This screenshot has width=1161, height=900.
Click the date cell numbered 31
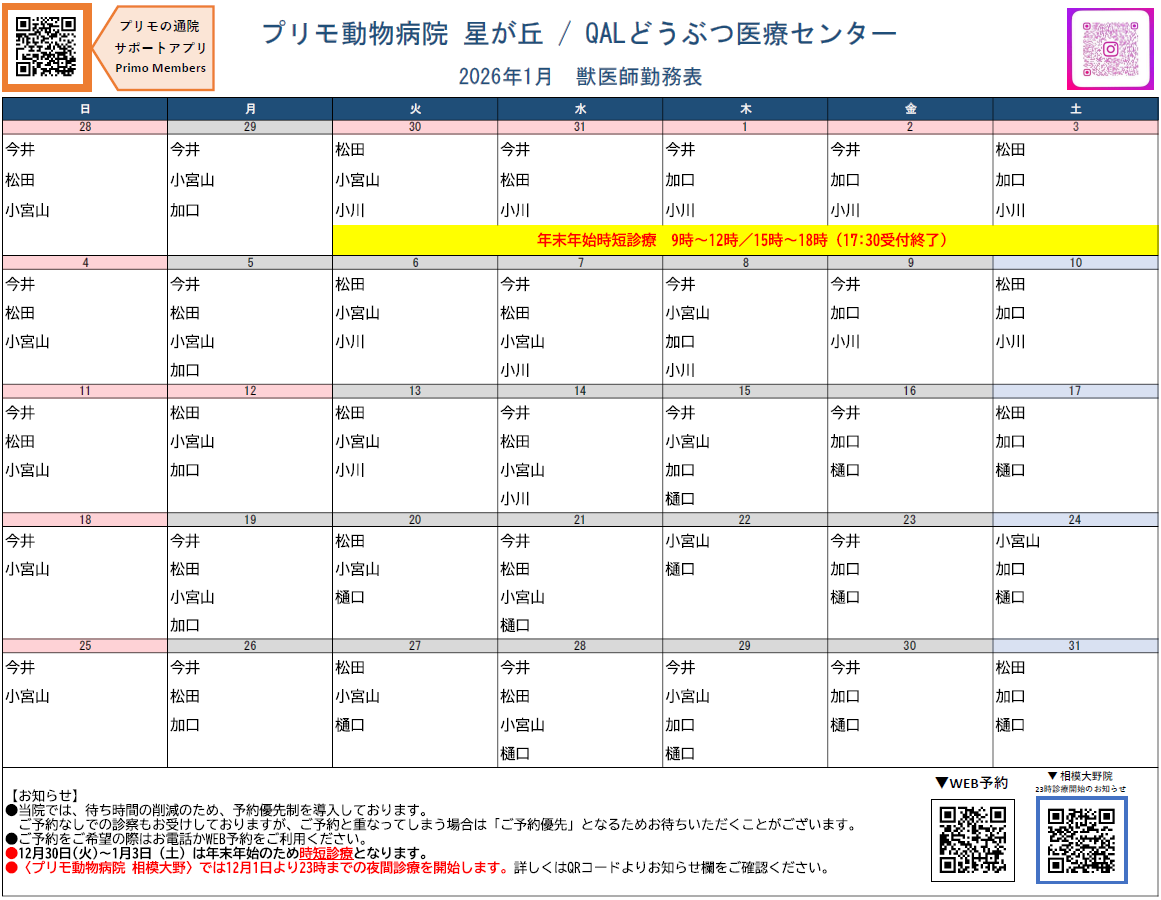(x=1075, y=646)
